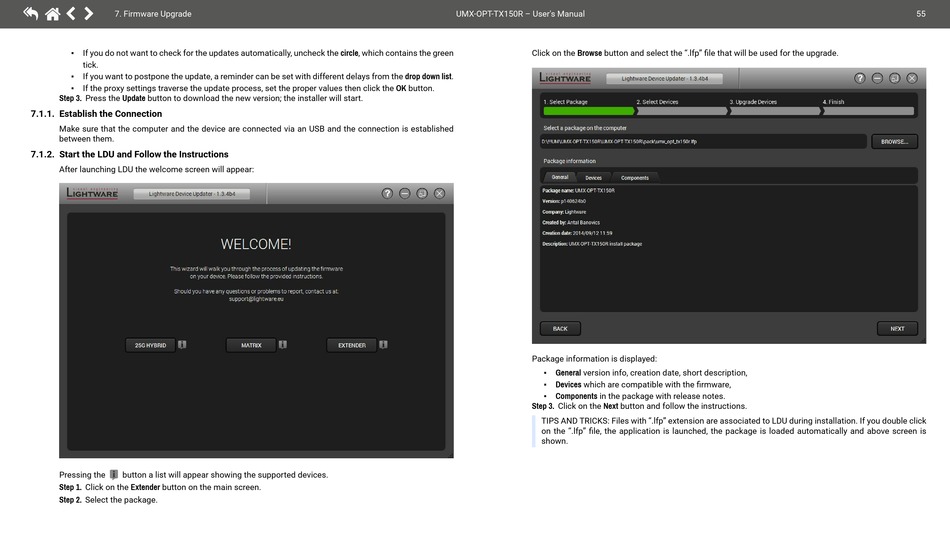Click the '3. Upgrade Devices' progress step
Screen dimensions: 950x533
coord(775,107)
